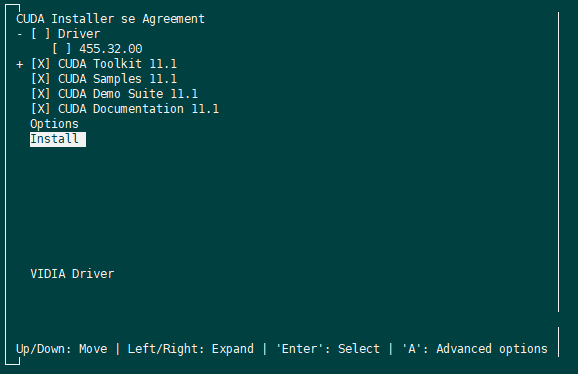Select the CUDA Samples 11.1 label

[x=117, y=79]
